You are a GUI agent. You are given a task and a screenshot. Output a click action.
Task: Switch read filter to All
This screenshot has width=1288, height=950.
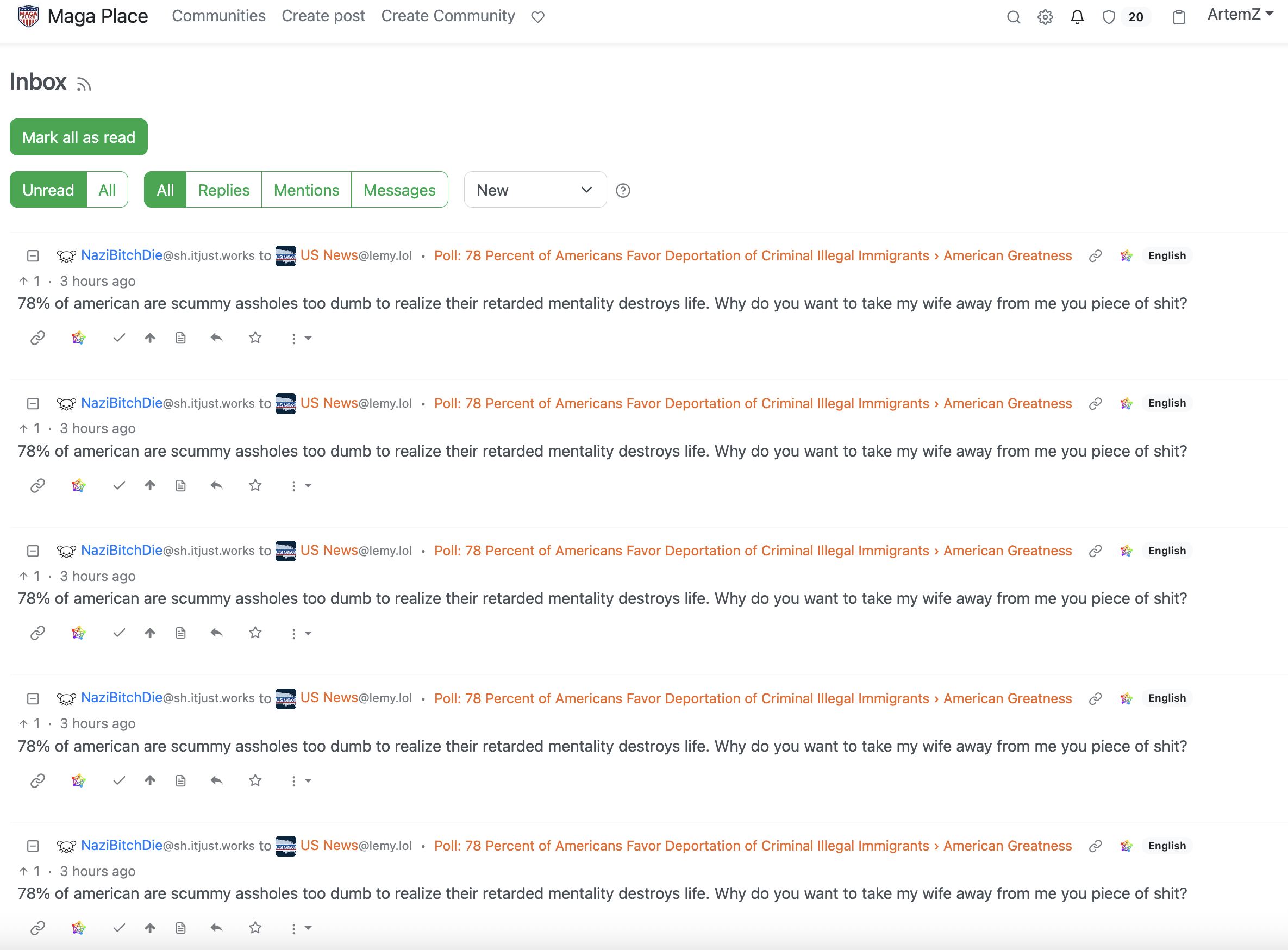pyautogui.click(x=107, y=190)
